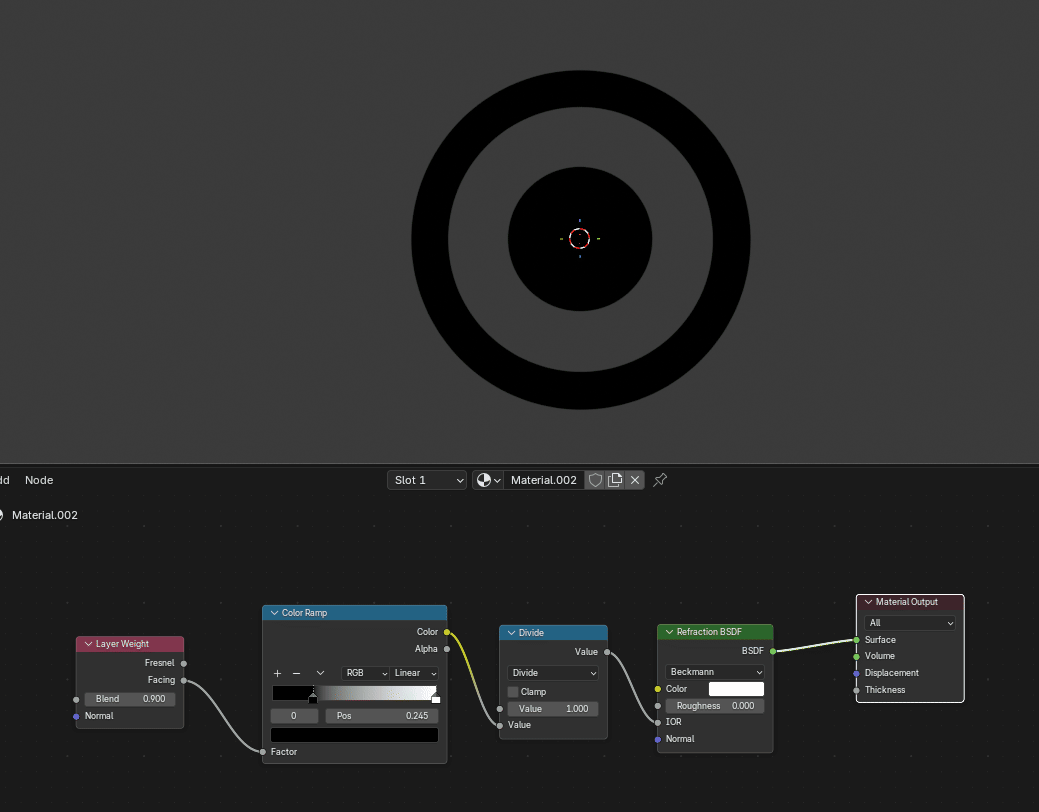Image resolution: width=1039 pixels, height=812 pixels.
Task: Select the black color stop on ramp
Action: click(x=313, y=698)
